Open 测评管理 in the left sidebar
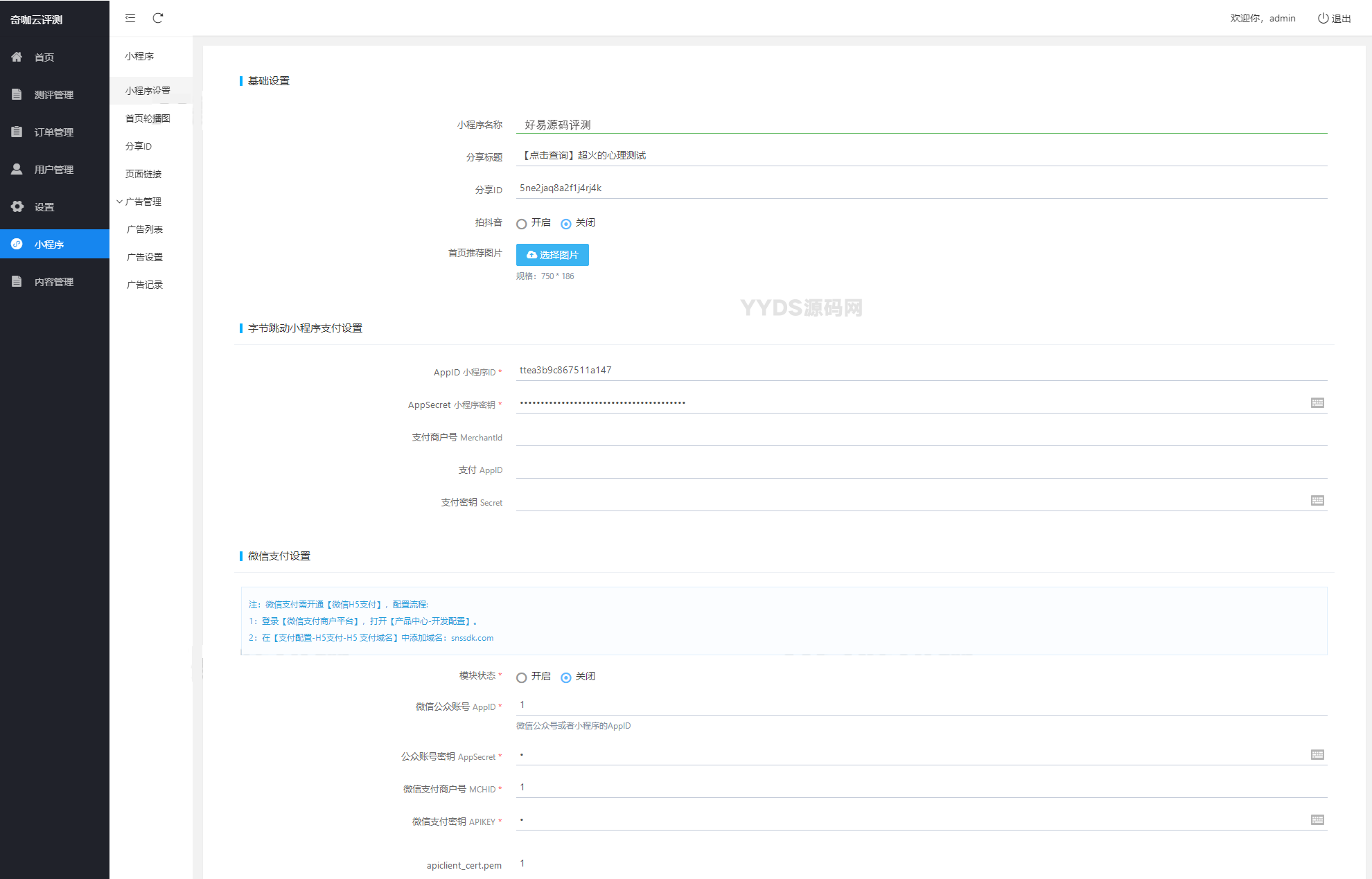Image resolution: width=1372 pixels, height=879 pixels. tap(53, 95)
